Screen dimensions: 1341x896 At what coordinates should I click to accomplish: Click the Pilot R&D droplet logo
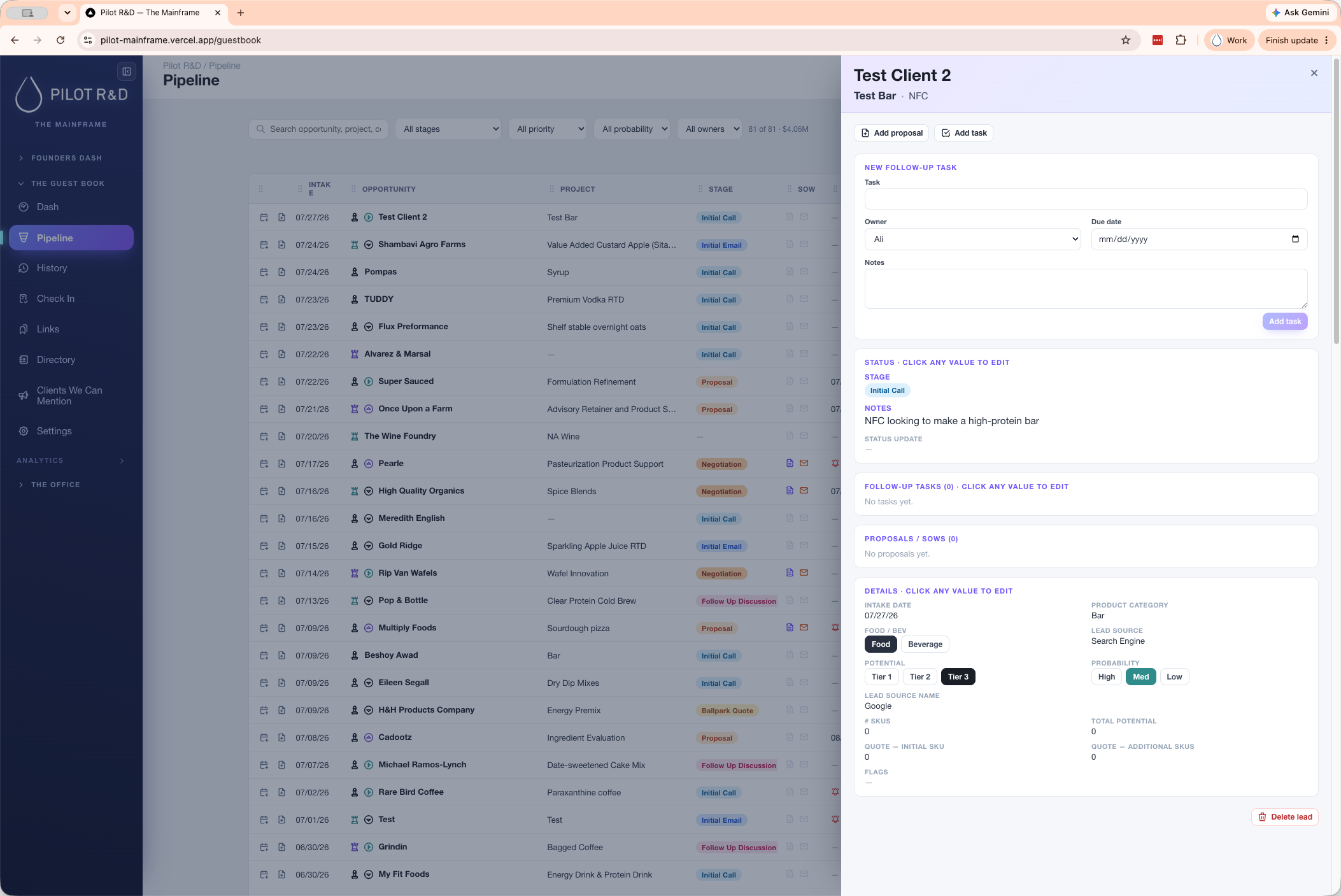point(29,94)
